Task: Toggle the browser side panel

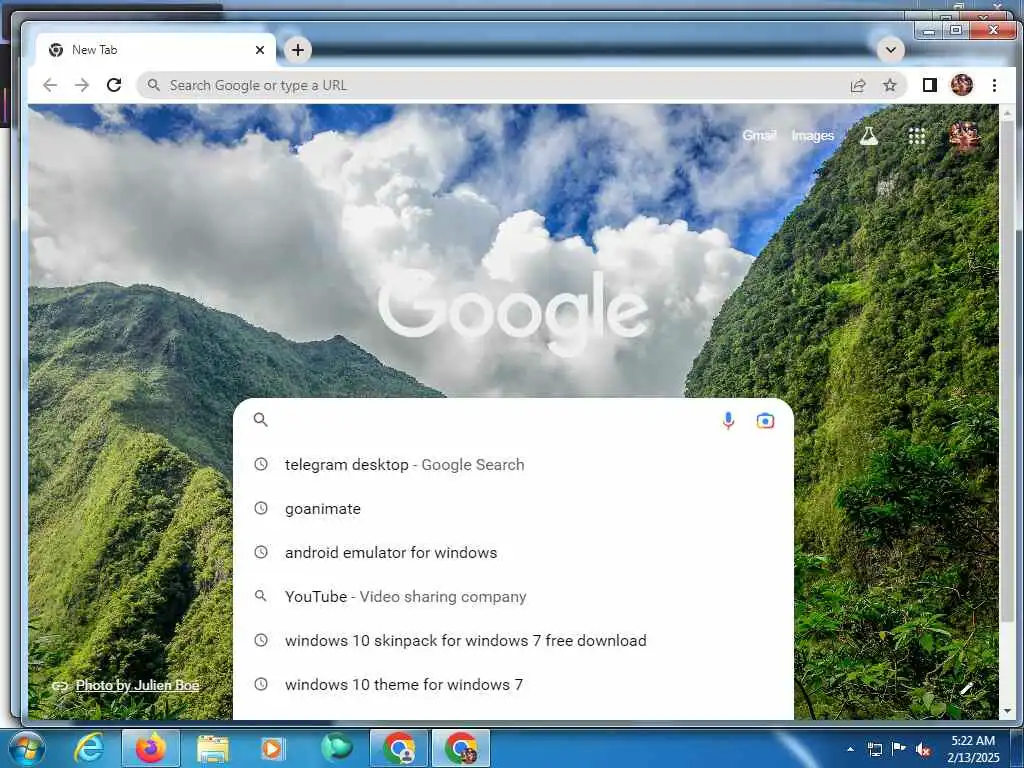Action: [x=929, y=85]
